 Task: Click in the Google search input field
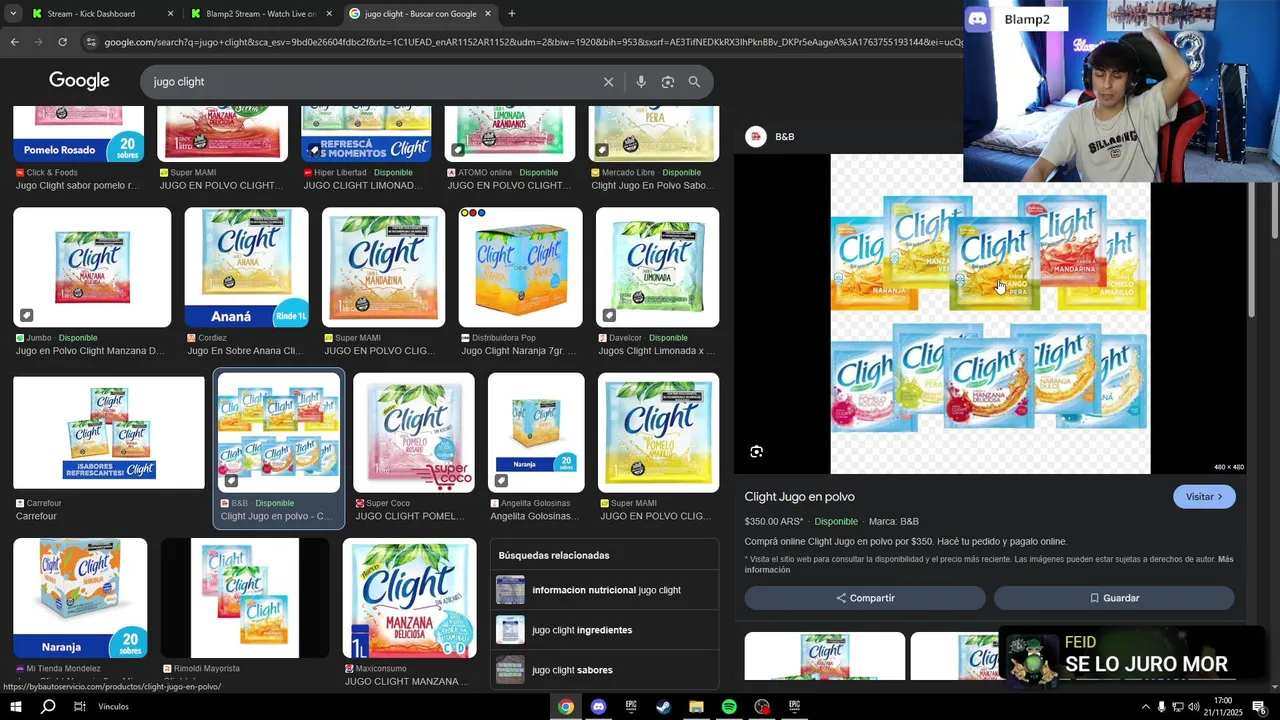tap(370, 82)
